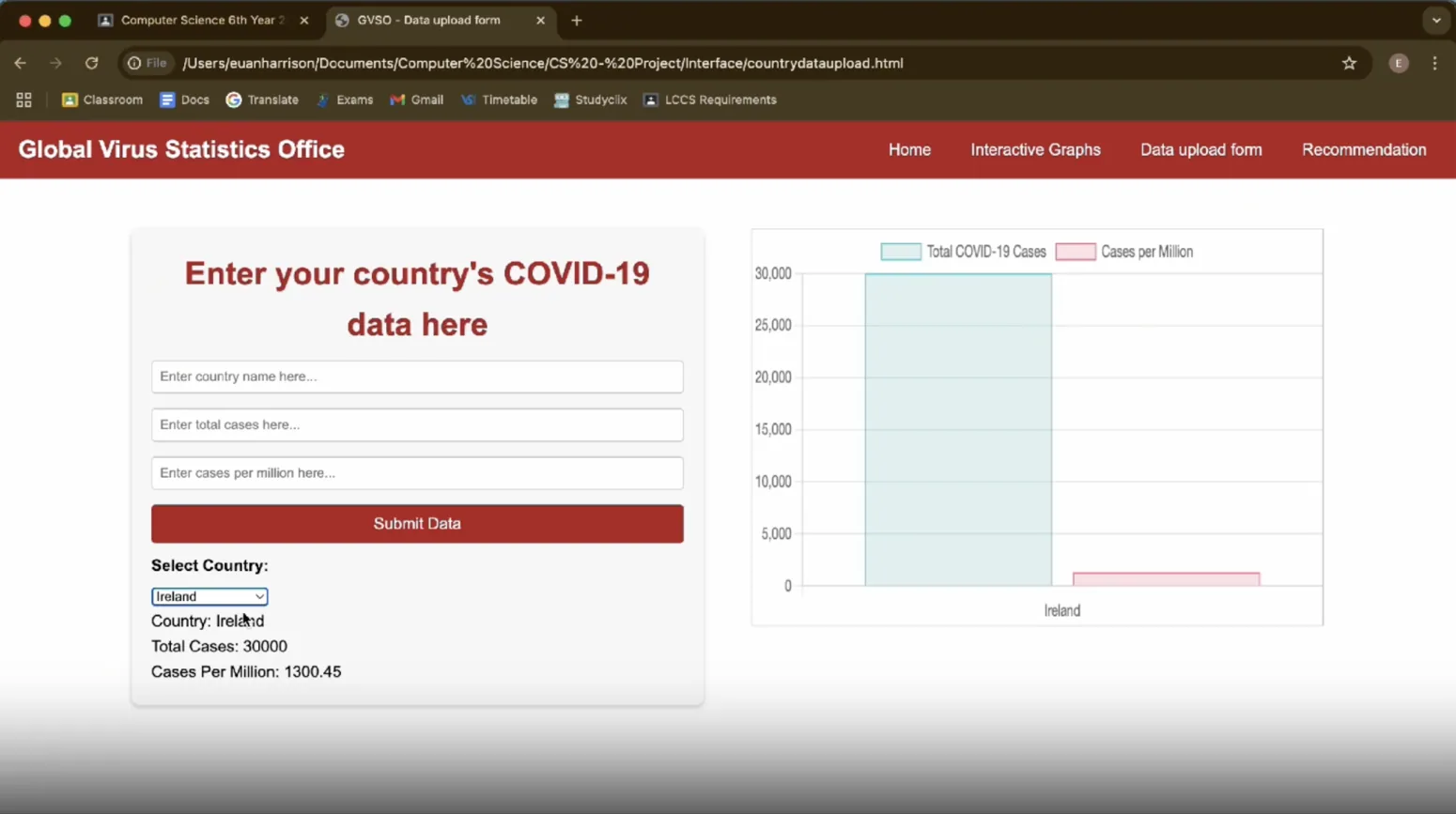Open the Gmail bookmark
The height and width of the screenshot is (814, 1456).
coord(416,100)
